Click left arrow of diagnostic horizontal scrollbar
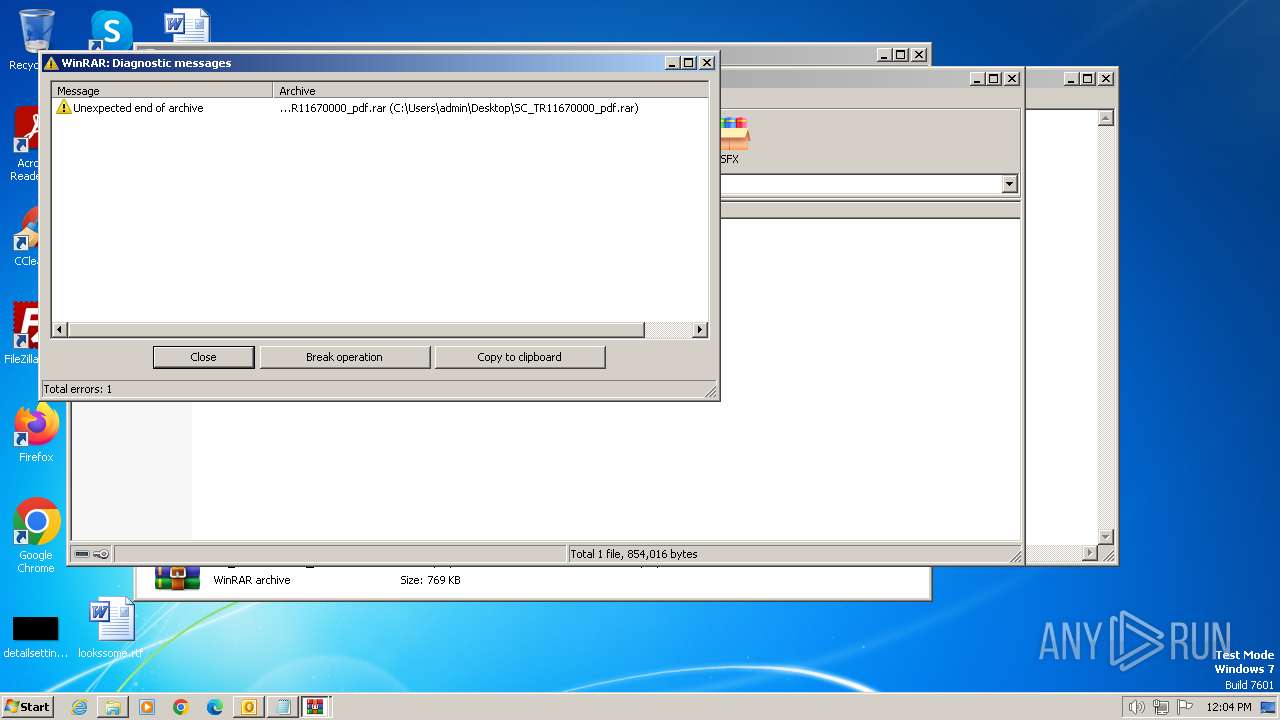Screen dimensions: 1280x720 pos(60,330)
